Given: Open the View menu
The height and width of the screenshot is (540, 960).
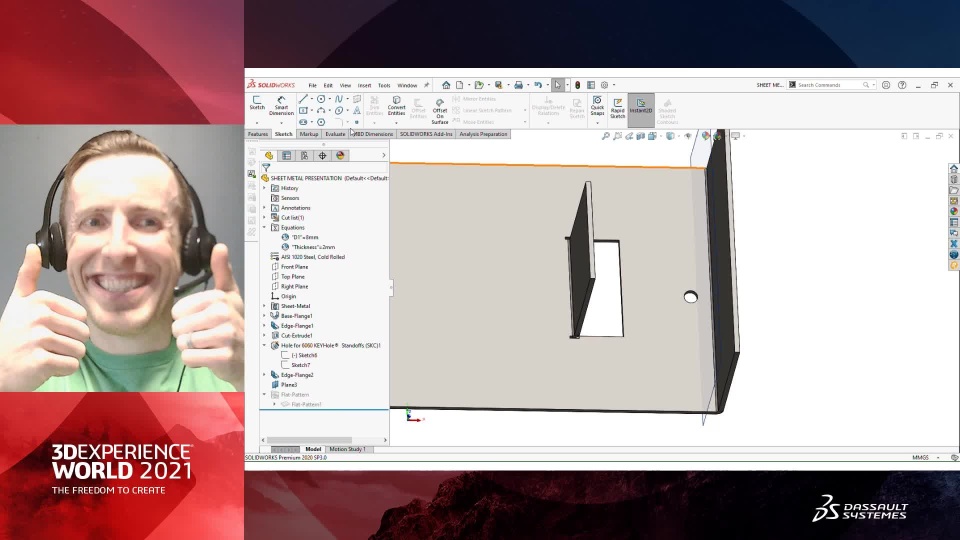Looking at the screenshot, I should click(345, 86).
